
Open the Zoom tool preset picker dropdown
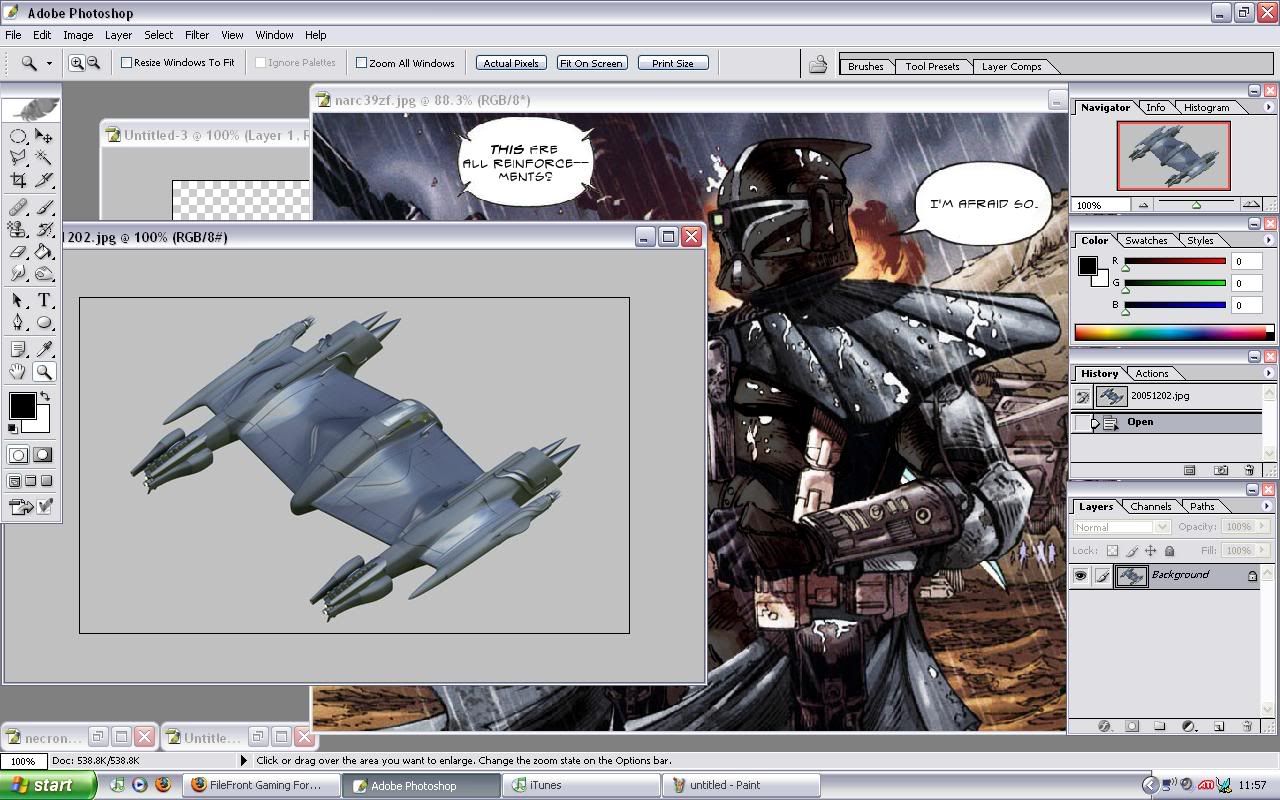click(49, 63)
